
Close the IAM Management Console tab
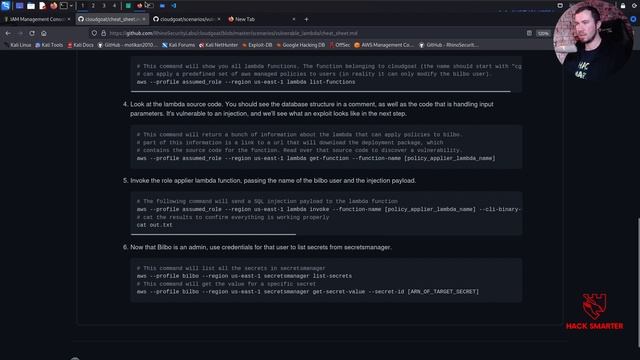69,19
